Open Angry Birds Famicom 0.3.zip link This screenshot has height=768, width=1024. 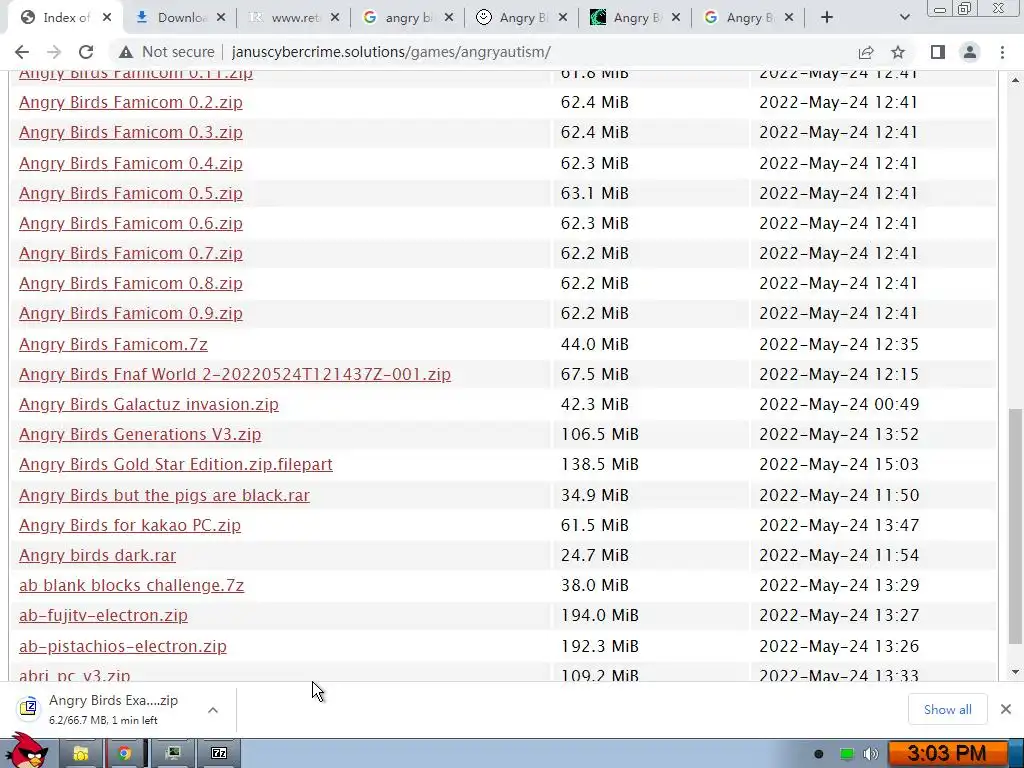[x=131, y=133]
